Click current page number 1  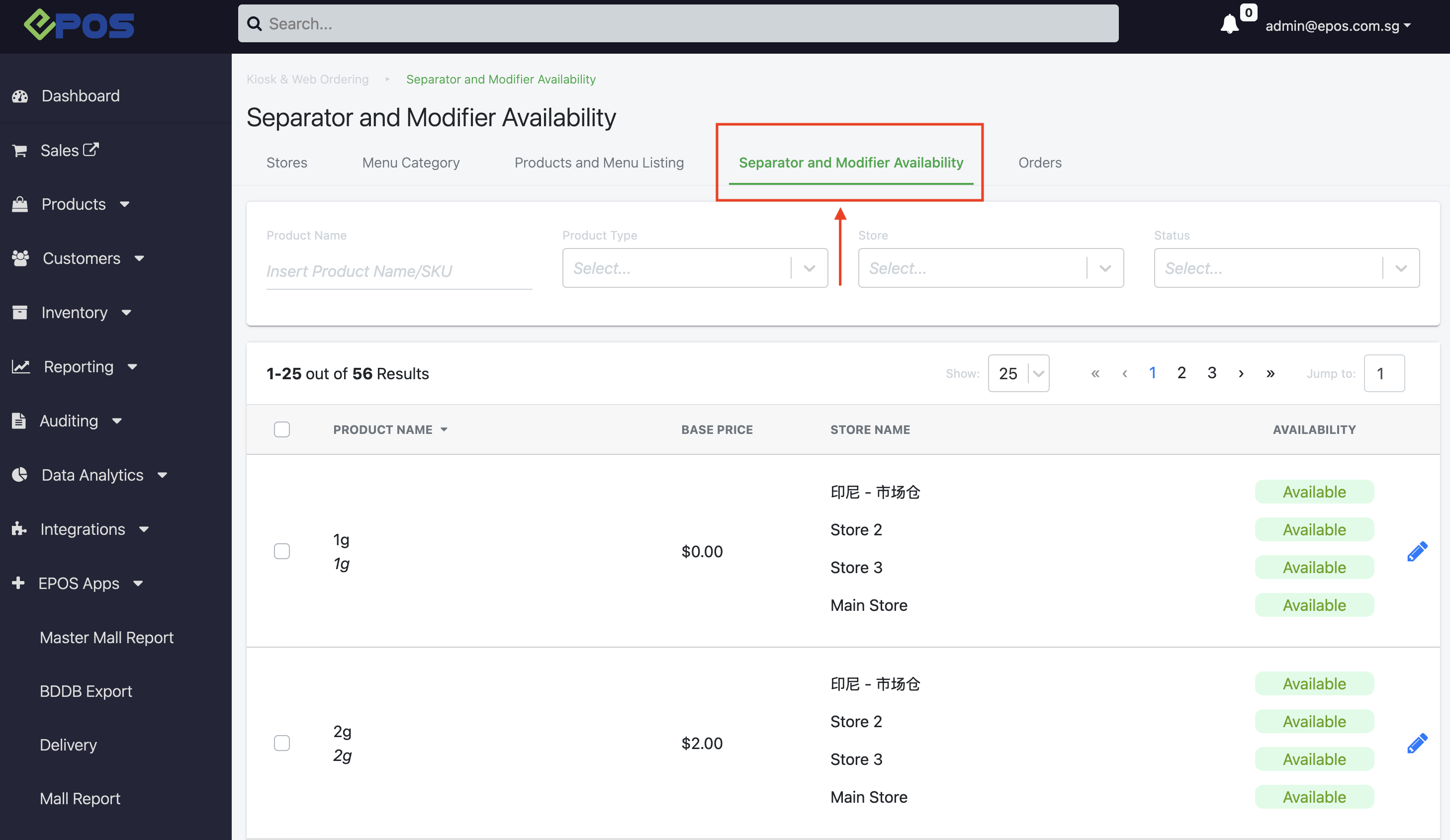pos(1153,373)
